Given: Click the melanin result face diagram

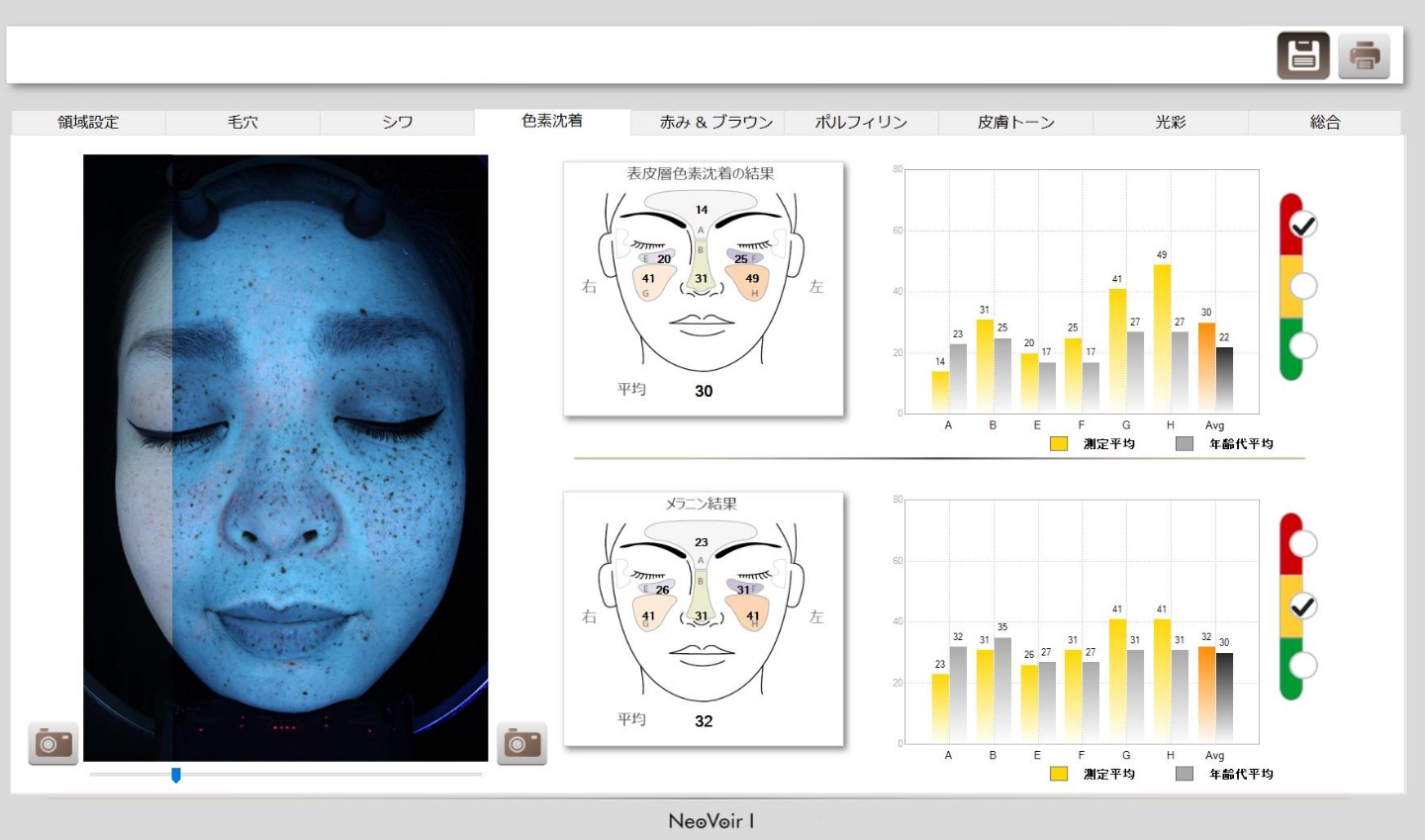Looking at the screenshot, I should point(704,619).
